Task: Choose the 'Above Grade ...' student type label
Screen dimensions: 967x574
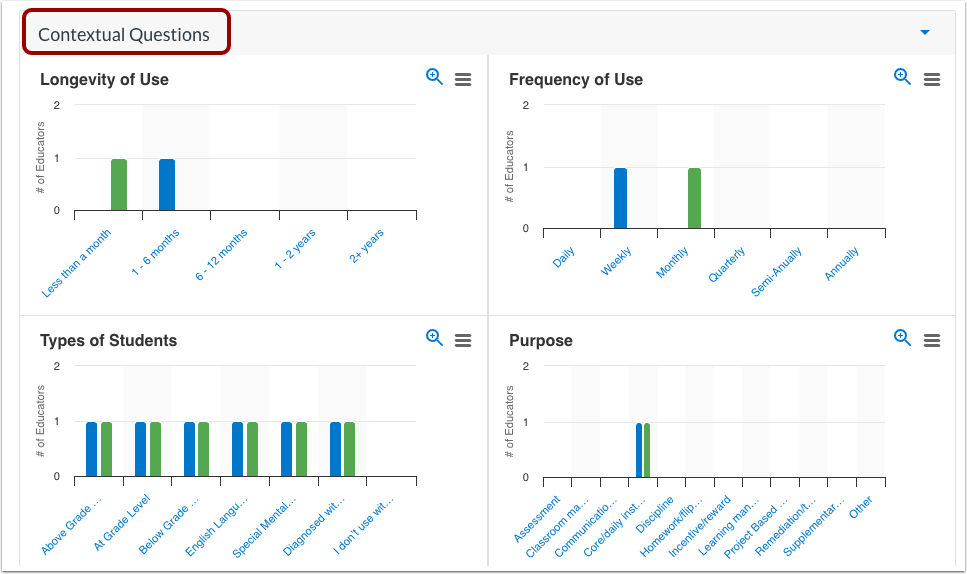Action: pyautogui.click(x=72, y=528)
